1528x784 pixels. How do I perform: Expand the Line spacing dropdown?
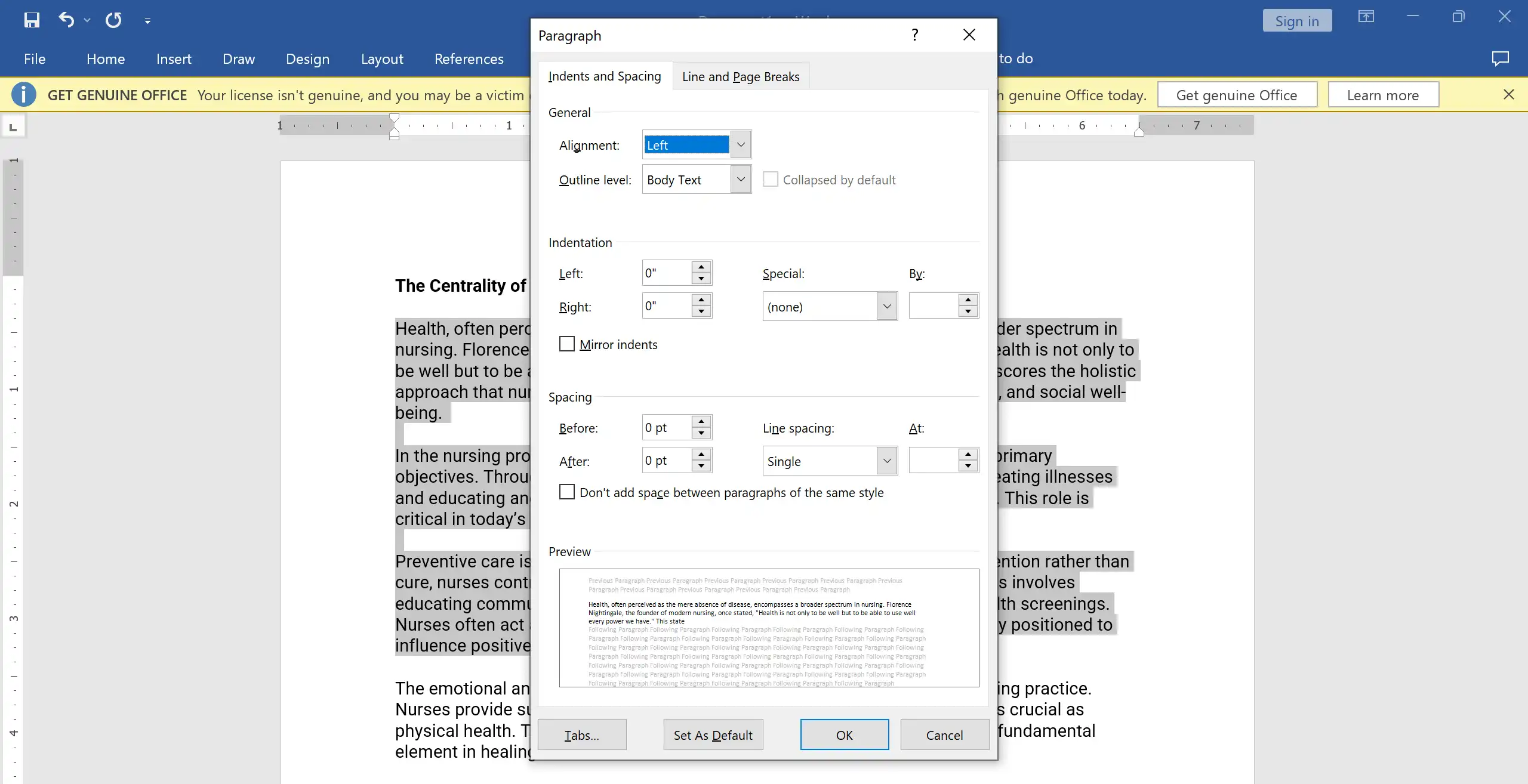tap(885, 460)
